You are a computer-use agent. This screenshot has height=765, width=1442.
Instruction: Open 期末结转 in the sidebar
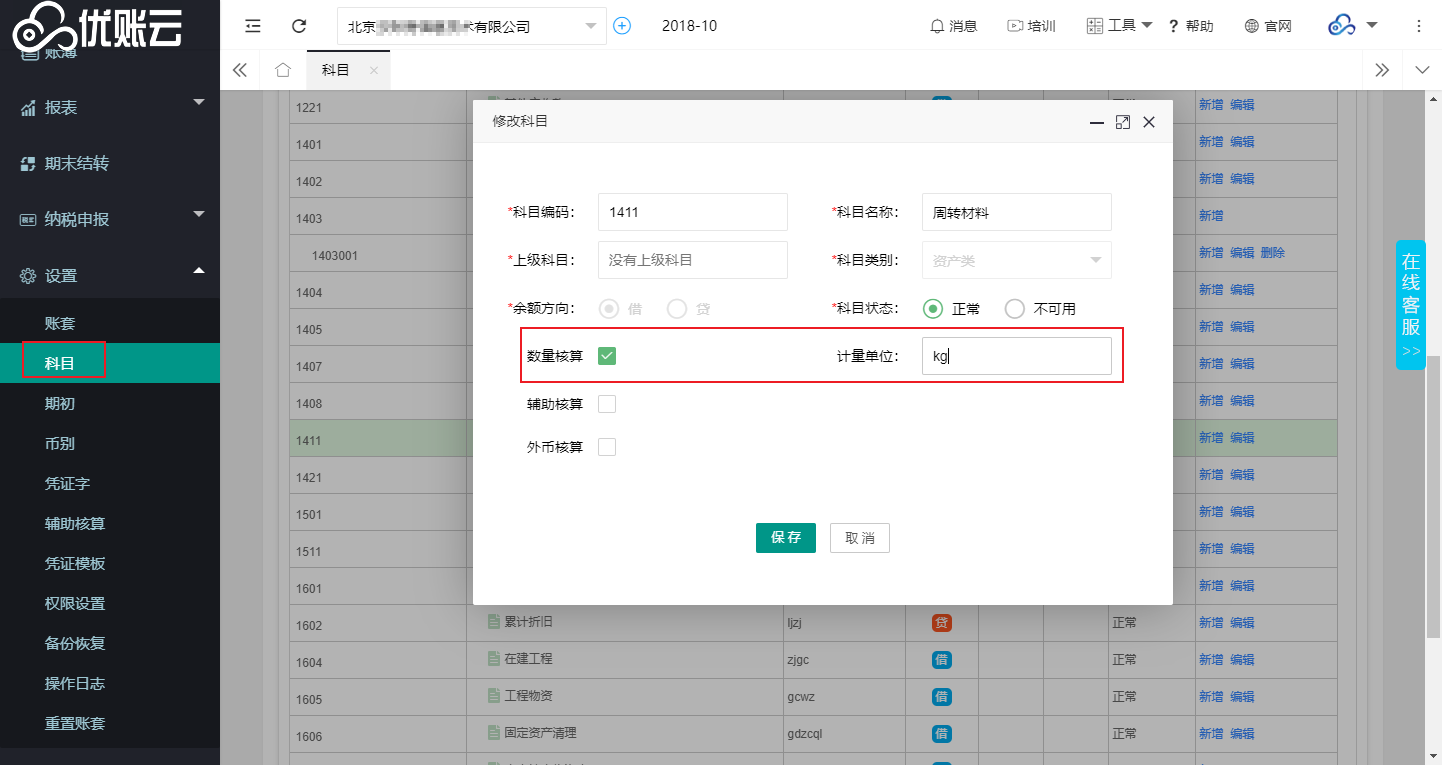tap(110, 163)
